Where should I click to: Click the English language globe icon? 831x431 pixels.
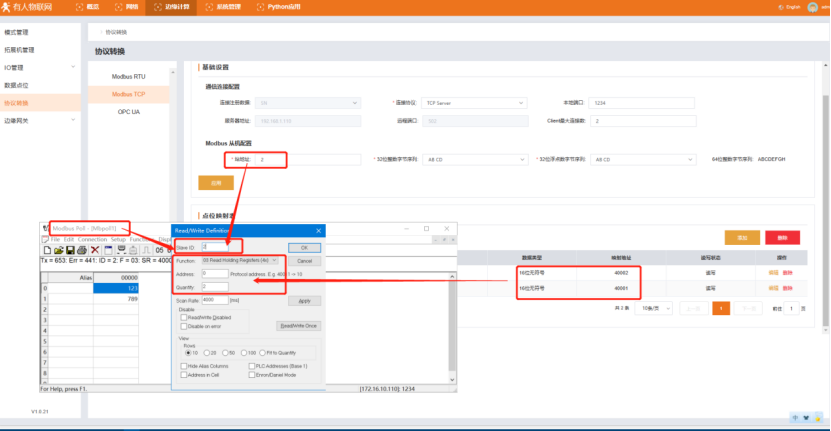click(780, 7)
